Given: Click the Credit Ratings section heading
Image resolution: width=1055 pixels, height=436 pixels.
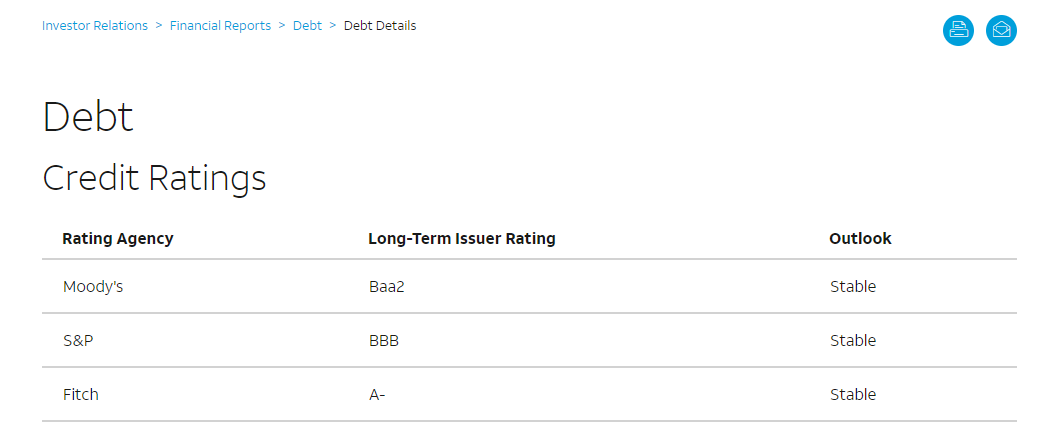Looking at the screenshot, I should [154, 178].
